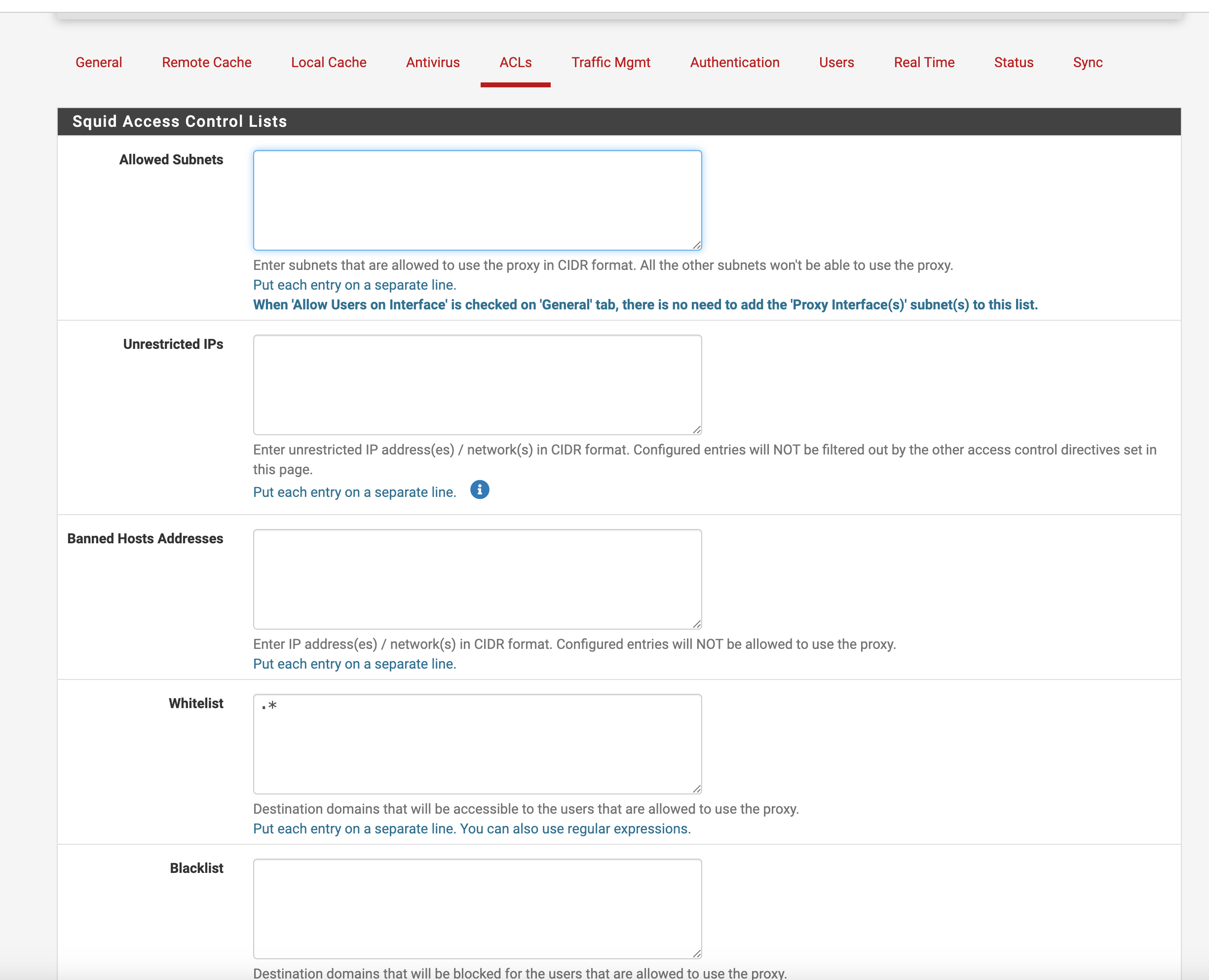Click the 'Allow Users on Interface' bold note
1209x980 pixels.
[645, 305]
